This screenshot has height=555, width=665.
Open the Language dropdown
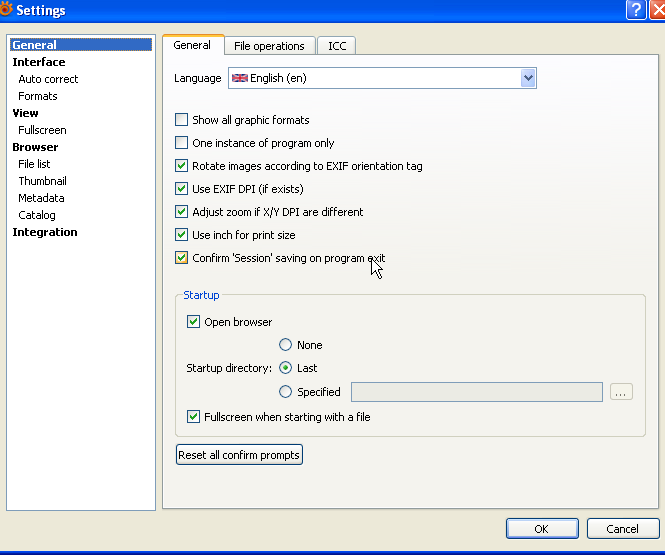click(528, 78)
